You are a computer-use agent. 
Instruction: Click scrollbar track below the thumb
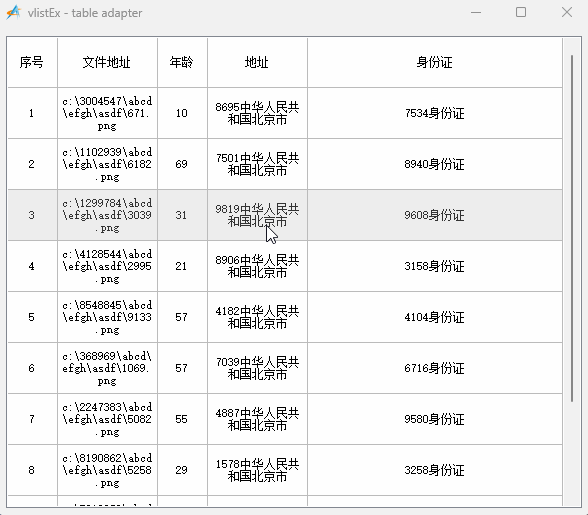coord(572,454)
